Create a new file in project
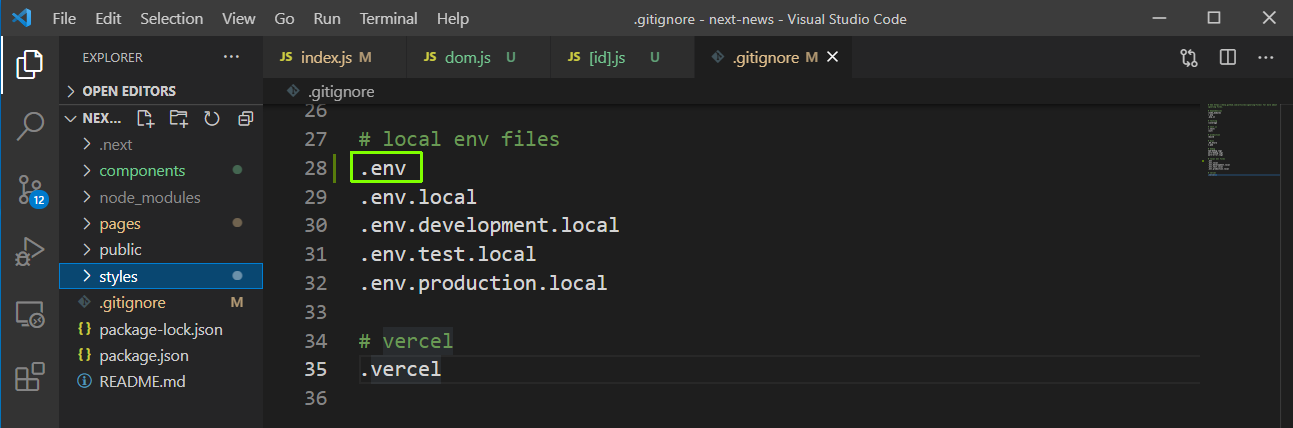This screenshot has height=428, width=1293. pyautogui.click(x=146, y=119)
